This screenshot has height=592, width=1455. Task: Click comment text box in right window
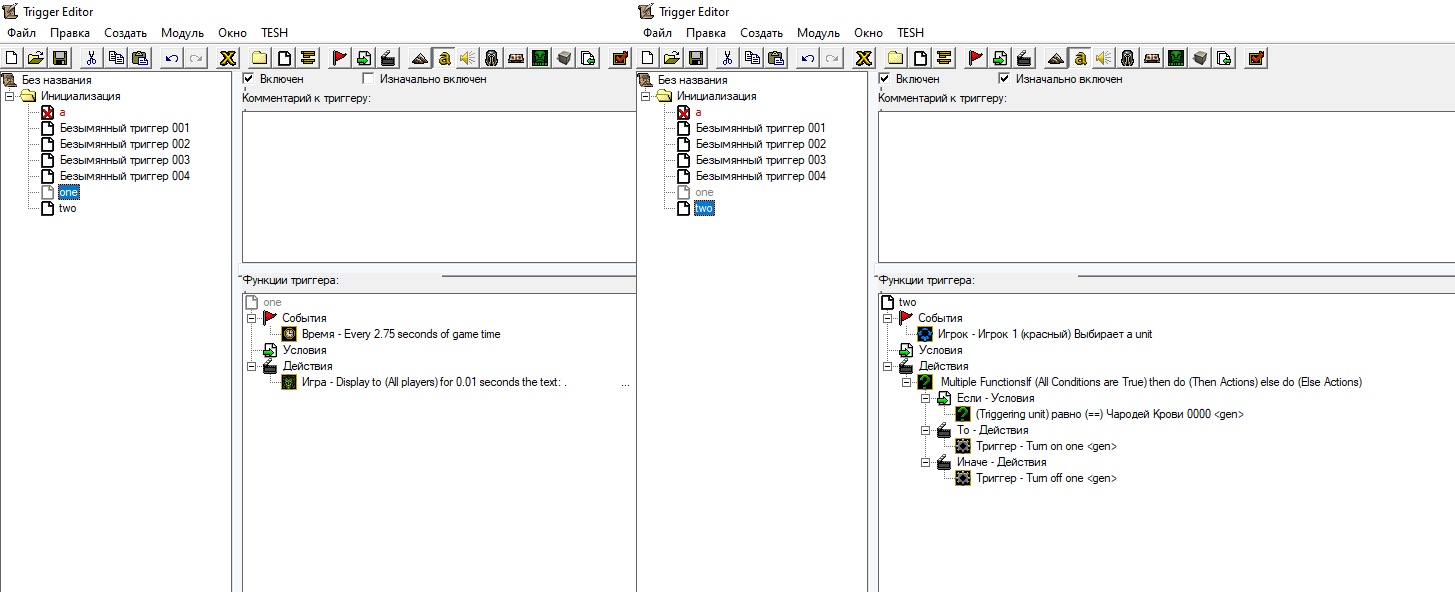coord(1166,187)
